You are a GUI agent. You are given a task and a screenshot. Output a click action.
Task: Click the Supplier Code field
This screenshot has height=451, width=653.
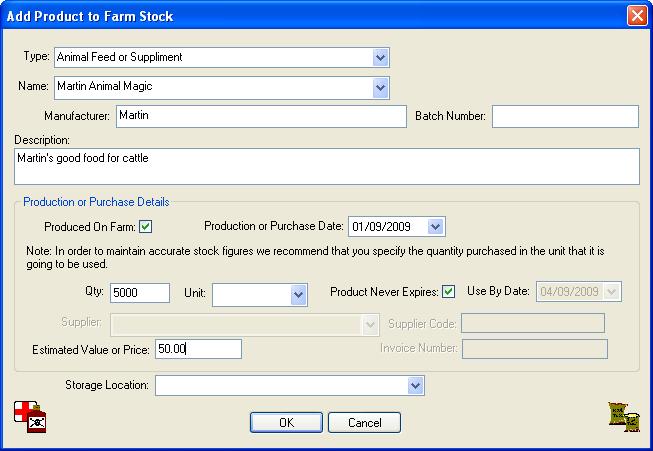(x=534, y=323)
